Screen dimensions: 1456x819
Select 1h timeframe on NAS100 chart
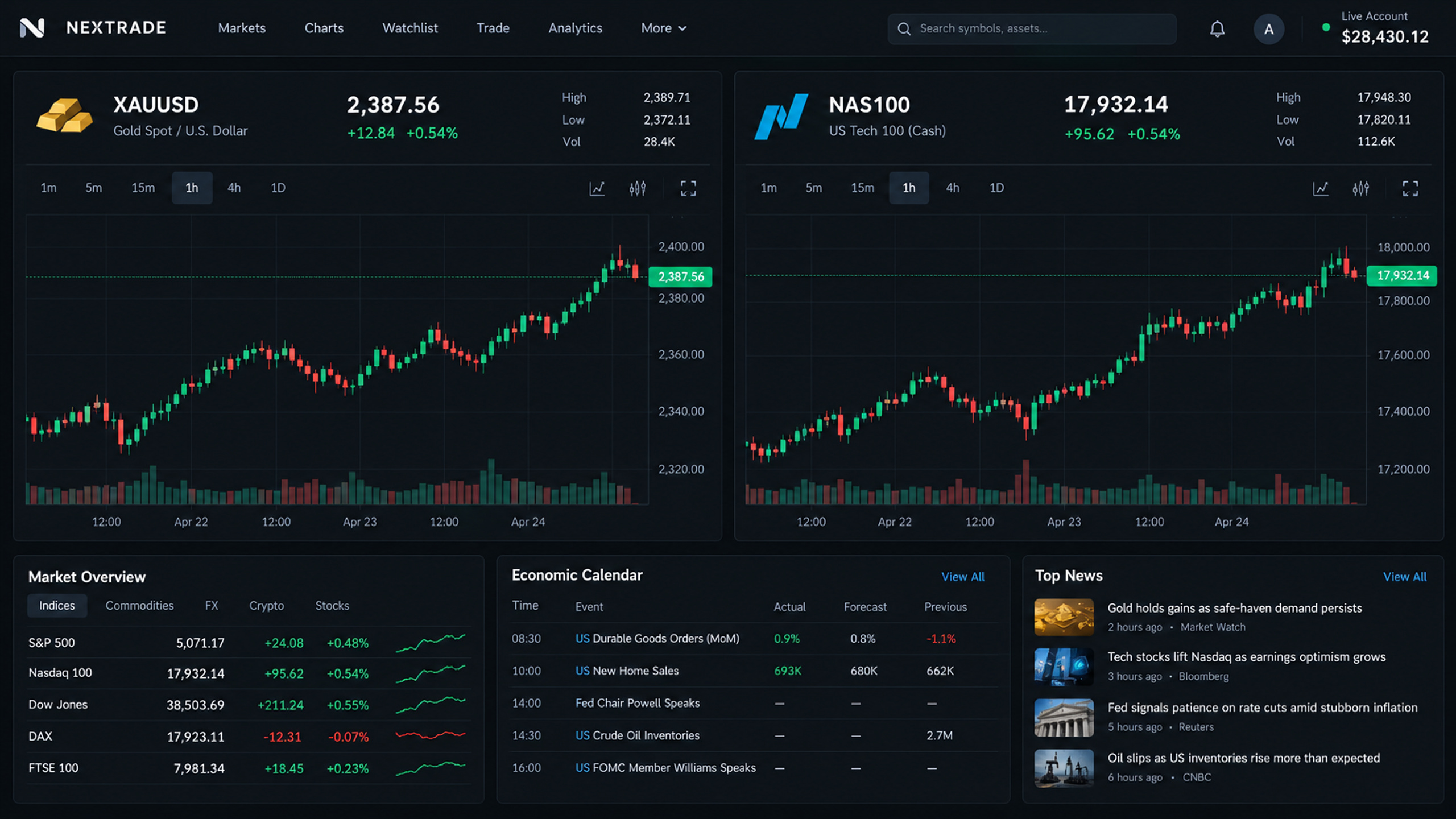[x=909, y=188]
